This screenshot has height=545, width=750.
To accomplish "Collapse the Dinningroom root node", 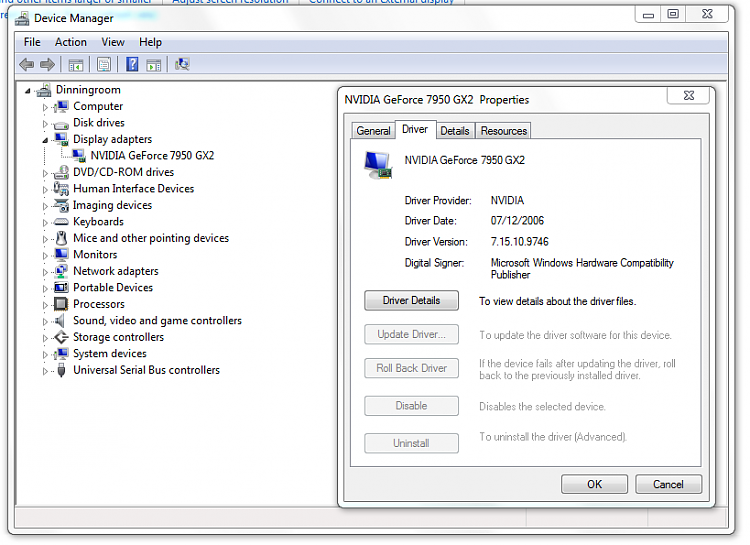I will (x=28, y=90).
